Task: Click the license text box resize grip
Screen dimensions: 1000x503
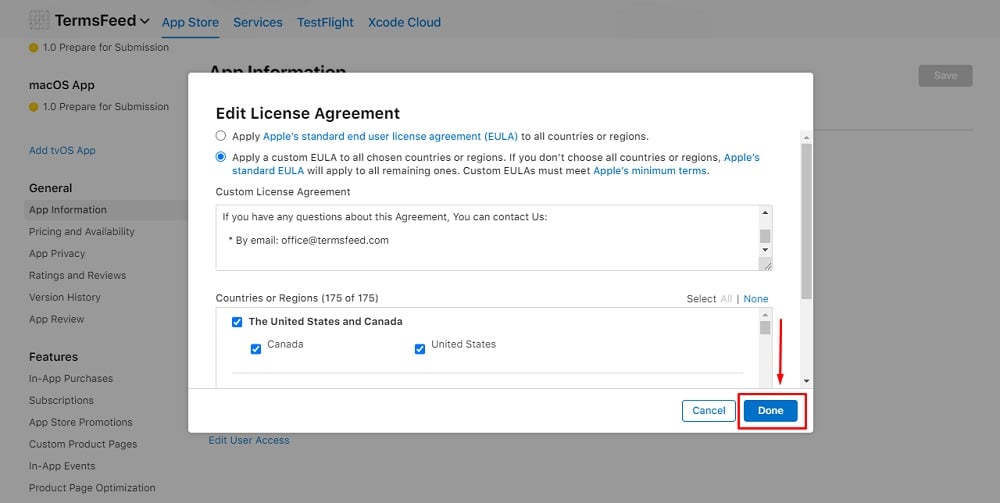Action: pyautogui.click(x=767, y=265)
